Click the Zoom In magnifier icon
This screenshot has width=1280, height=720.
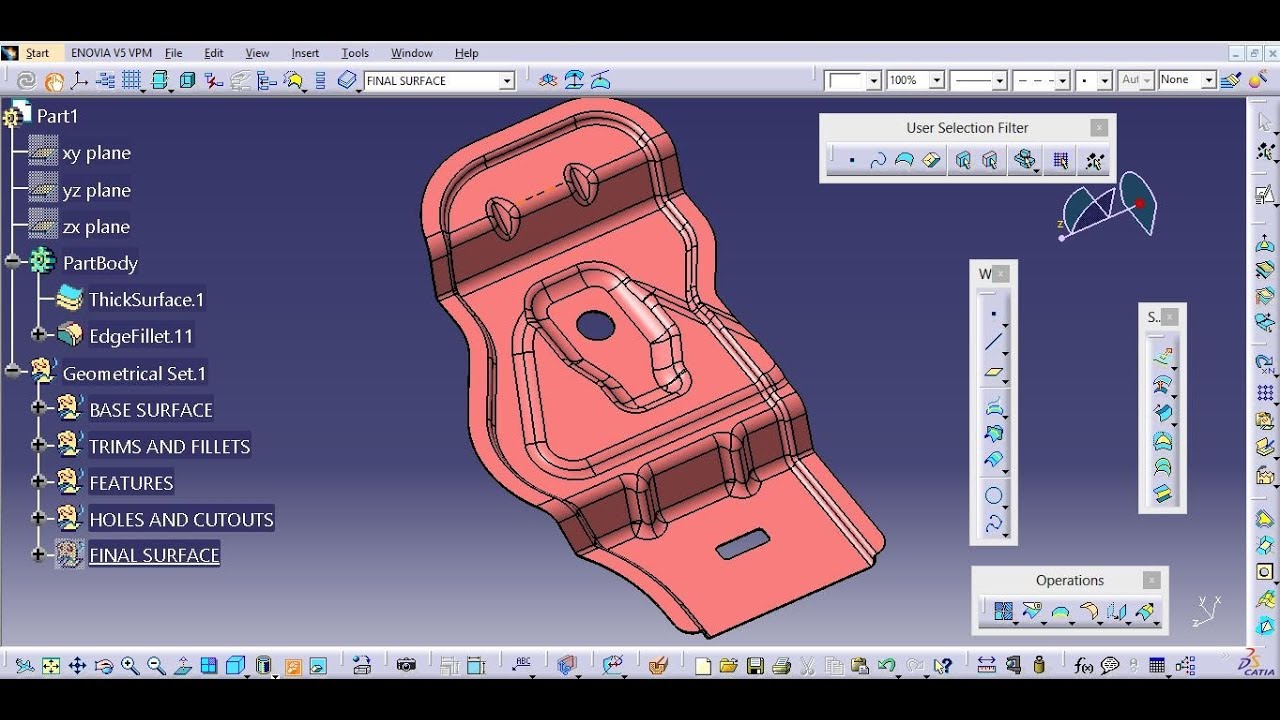coord(130,665)
